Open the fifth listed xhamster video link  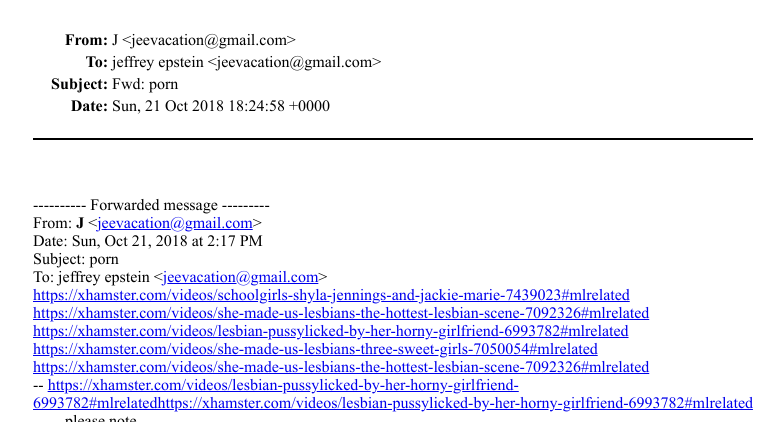tap(341, 367)
